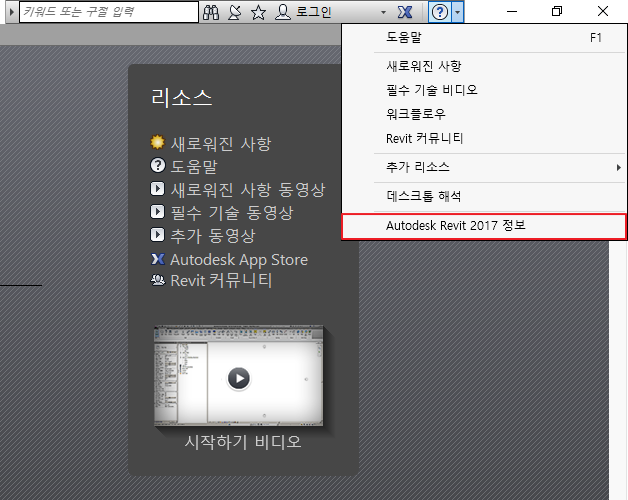Click the question mark icon beside 도움말

pyautogui.click(x=157, y=165)
